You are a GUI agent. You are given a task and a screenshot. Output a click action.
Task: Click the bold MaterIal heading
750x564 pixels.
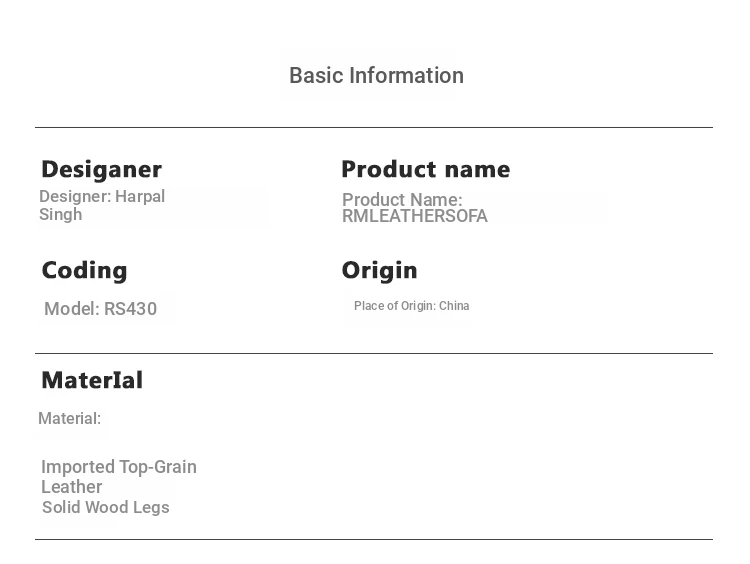point(92,380)
